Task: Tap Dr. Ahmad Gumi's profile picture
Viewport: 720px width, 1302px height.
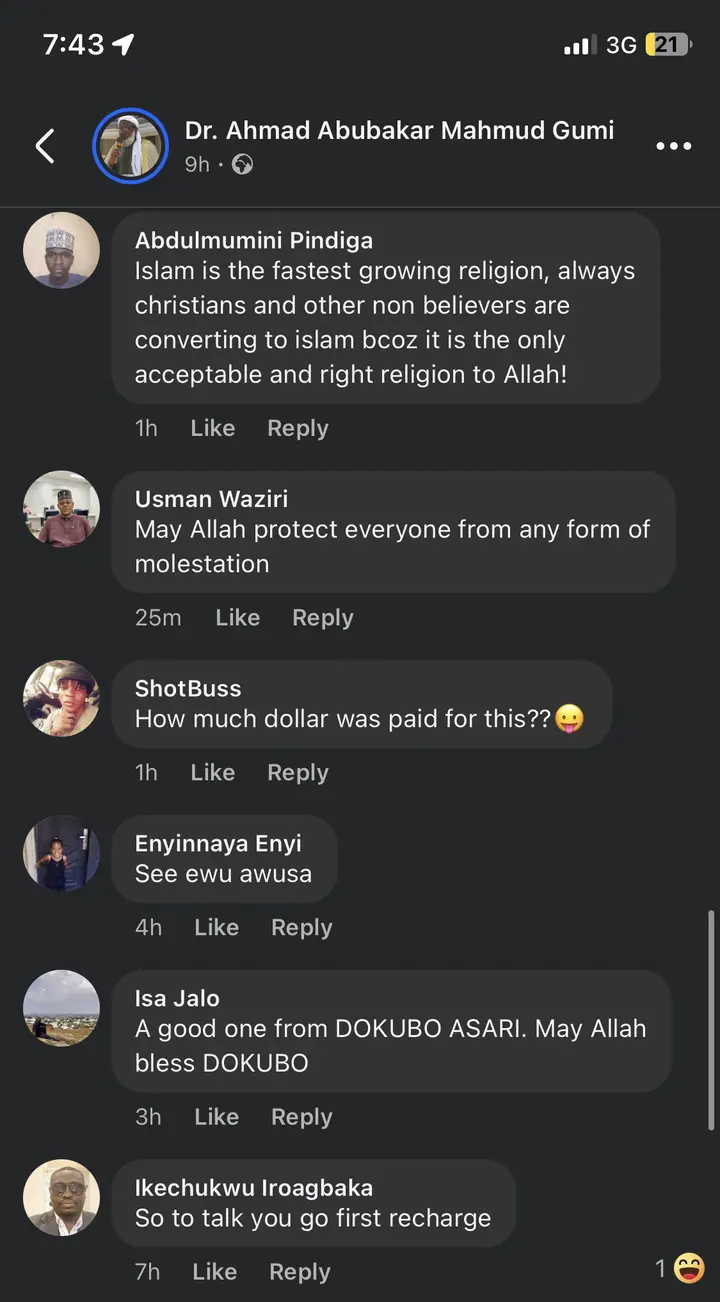Action: (x=130, y=146)
